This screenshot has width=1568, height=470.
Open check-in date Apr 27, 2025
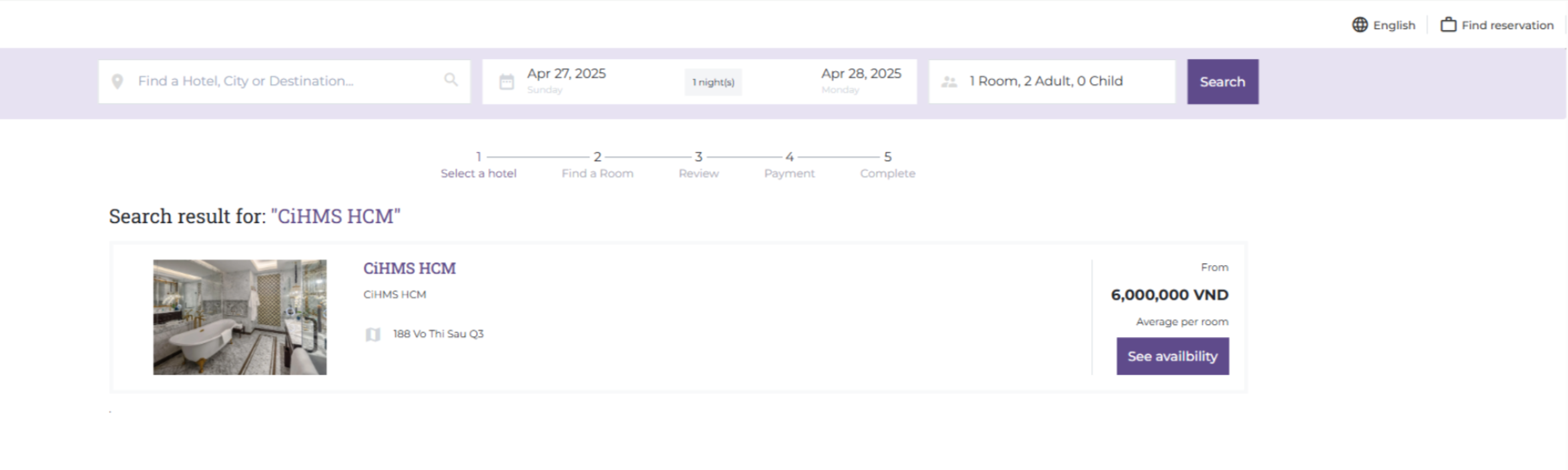[566, 75]
